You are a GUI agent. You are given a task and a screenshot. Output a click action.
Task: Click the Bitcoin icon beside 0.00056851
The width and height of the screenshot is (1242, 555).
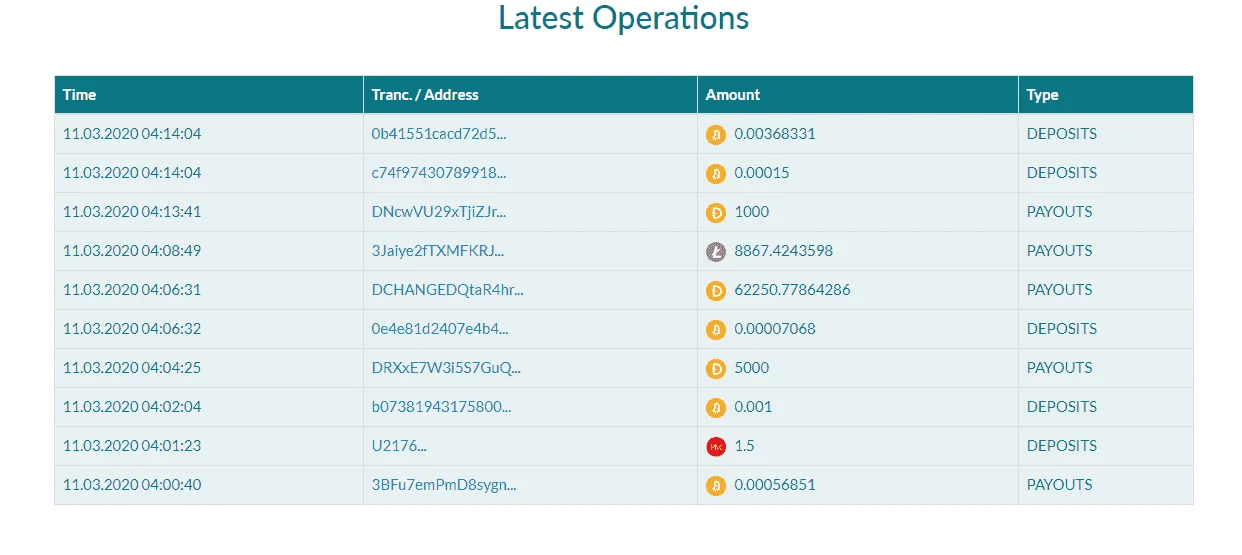(716, 485)
